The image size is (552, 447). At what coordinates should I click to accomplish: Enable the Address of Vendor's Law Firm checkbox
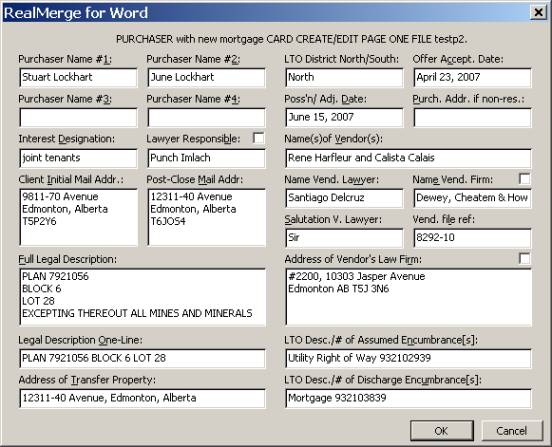coord(525,258)
